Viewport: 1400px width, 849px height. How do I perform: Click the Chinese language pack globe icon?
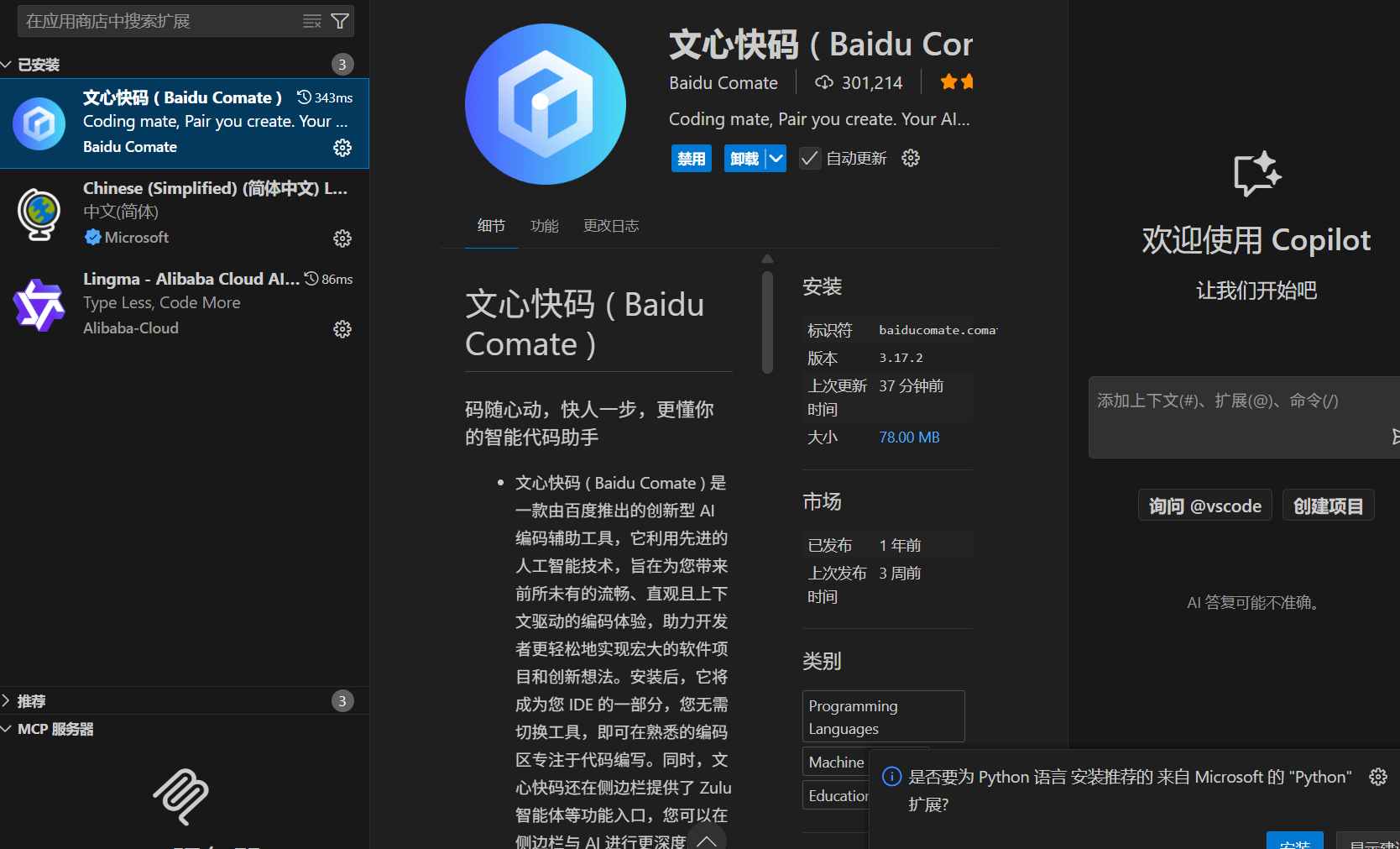click(x=39, y=214)
